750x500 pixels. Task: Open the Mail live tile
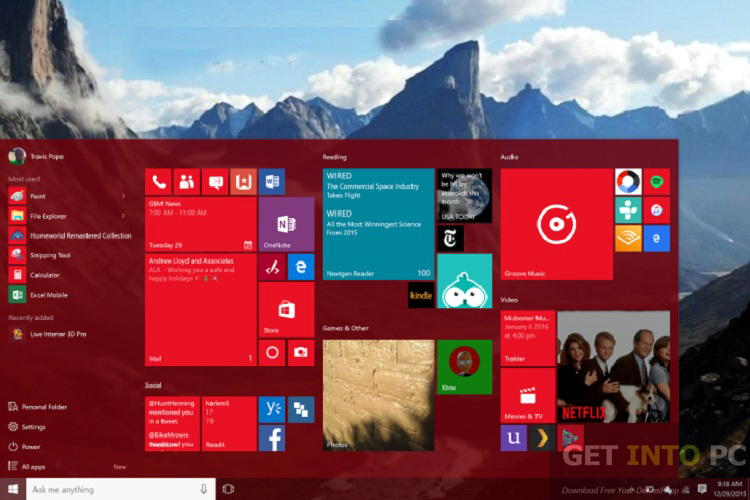pos(200,310)
